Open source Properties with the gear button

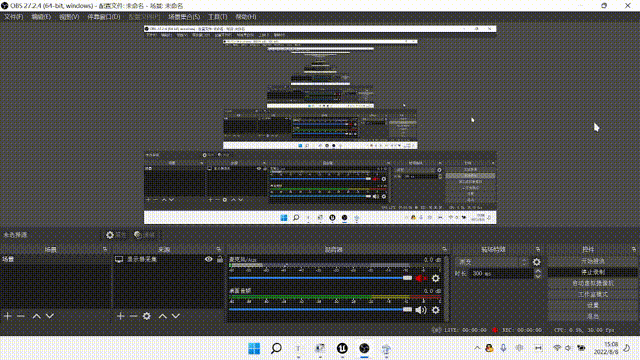116,235
